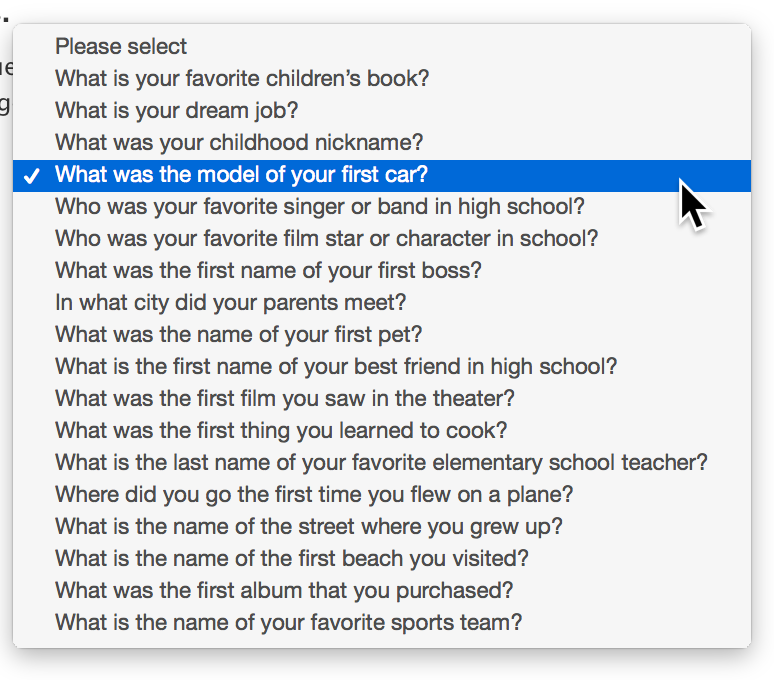The height and width of the screenshot is (680, 774).
Task: Pick 'first name of your first boss' question
Action: pos(382,271)
